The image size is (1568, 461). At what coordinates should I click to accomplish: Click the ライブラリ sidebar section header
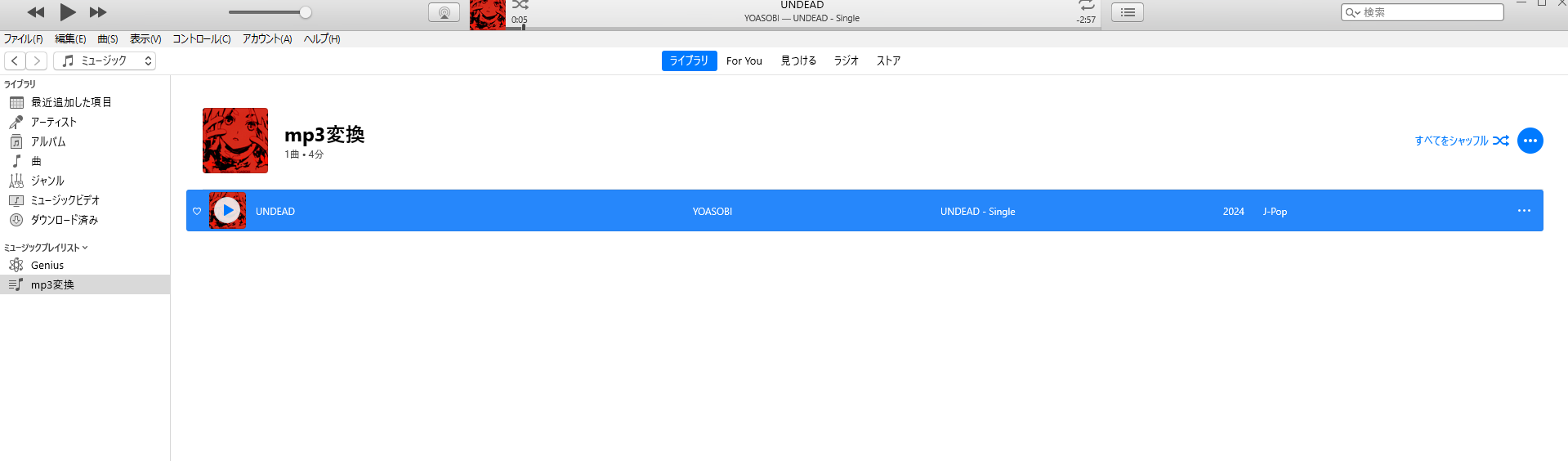[x=20, y=83]
